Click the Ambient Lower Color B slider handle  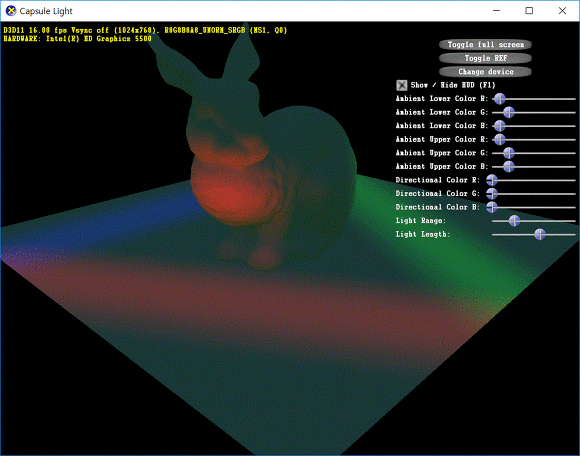(500, 126)
